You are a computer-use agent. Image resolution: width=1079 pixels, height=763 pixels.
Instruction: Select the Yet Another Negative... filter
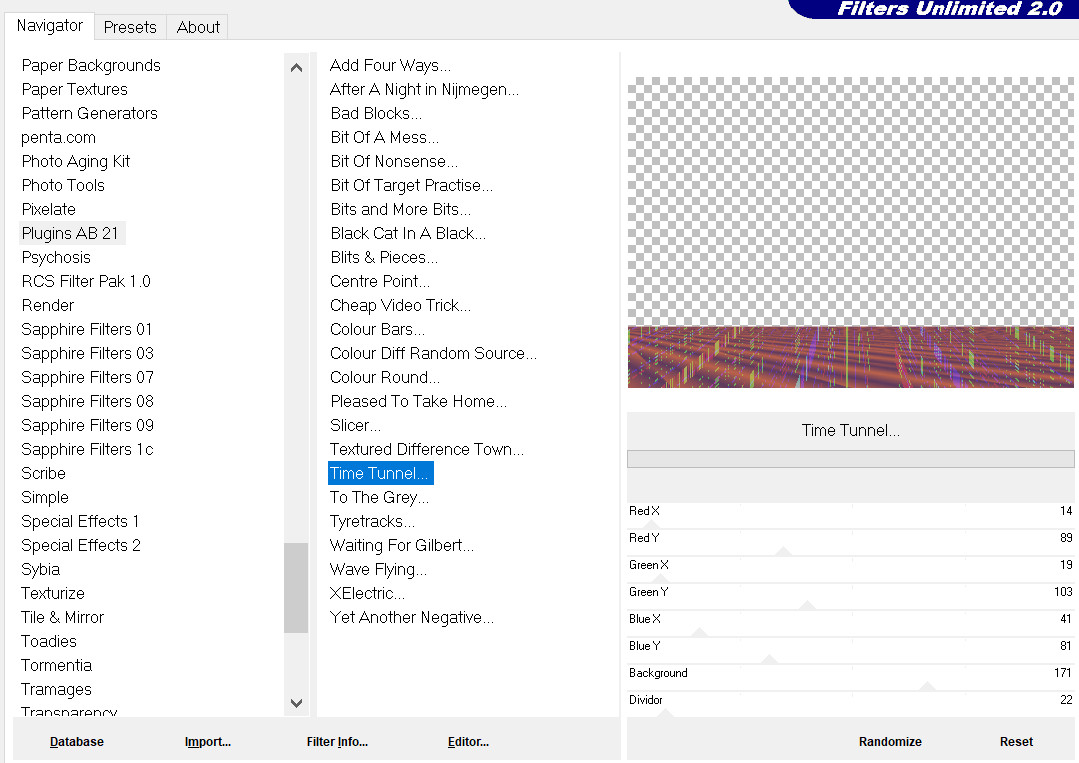[x=411, y=617]
